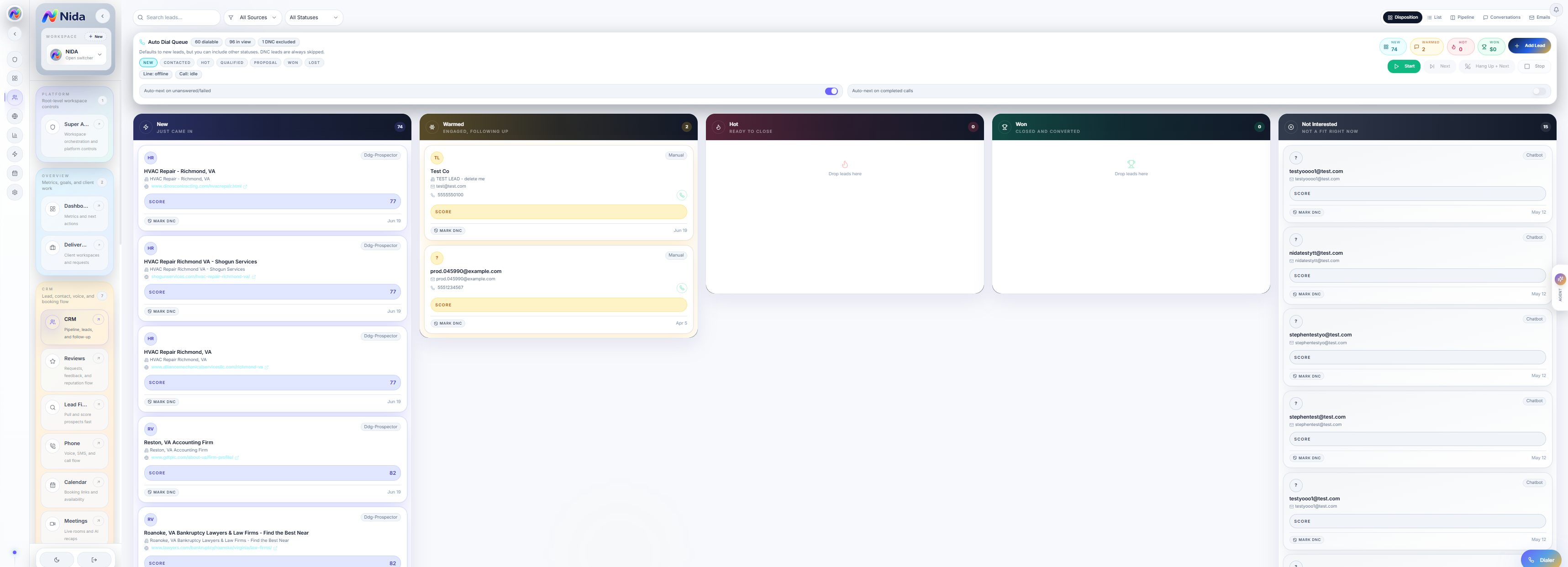Screen dimensions: 1568x567
Task: Click Test Co yellow score bar
Action: click(558, 212)
